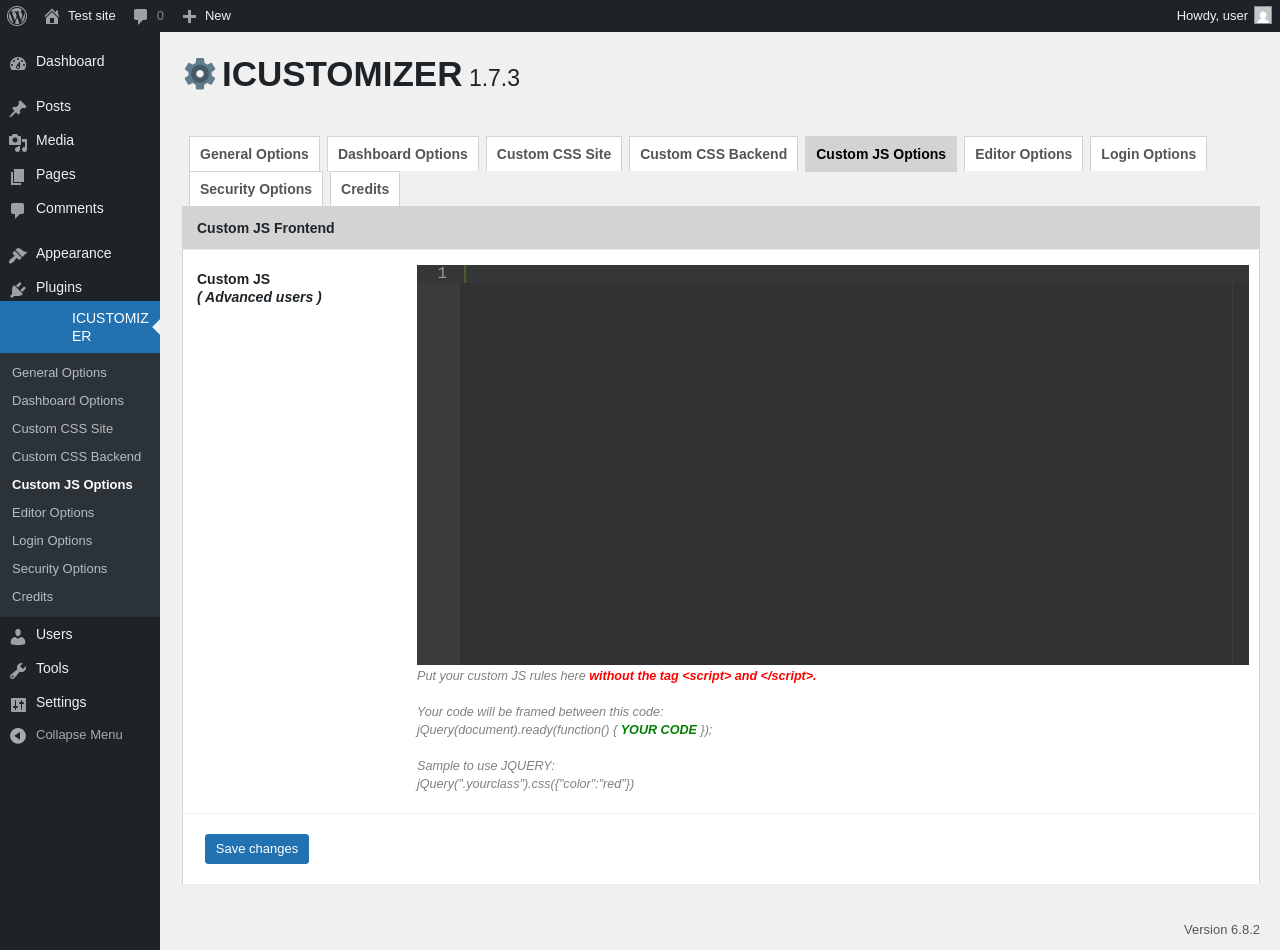Switch to the General Options tab
This screenshot has width=1280, height=950.
(254, 154)
